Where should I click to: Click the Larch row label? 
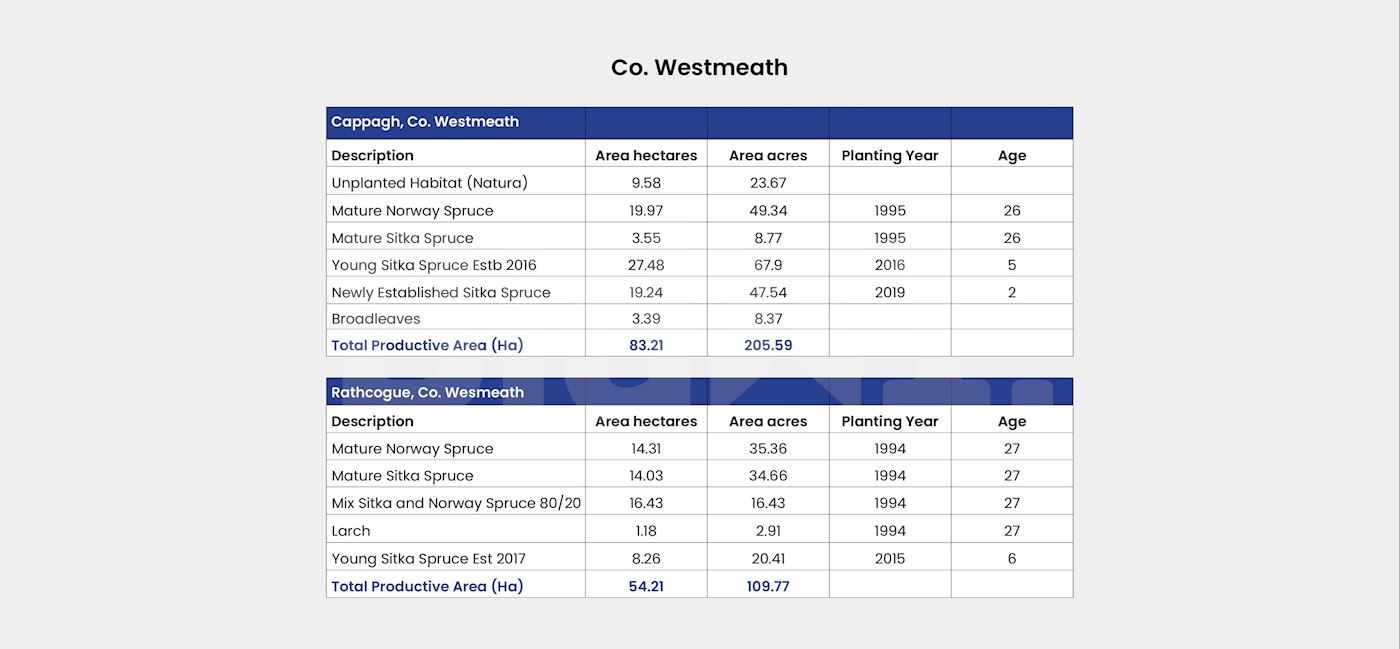351,531
